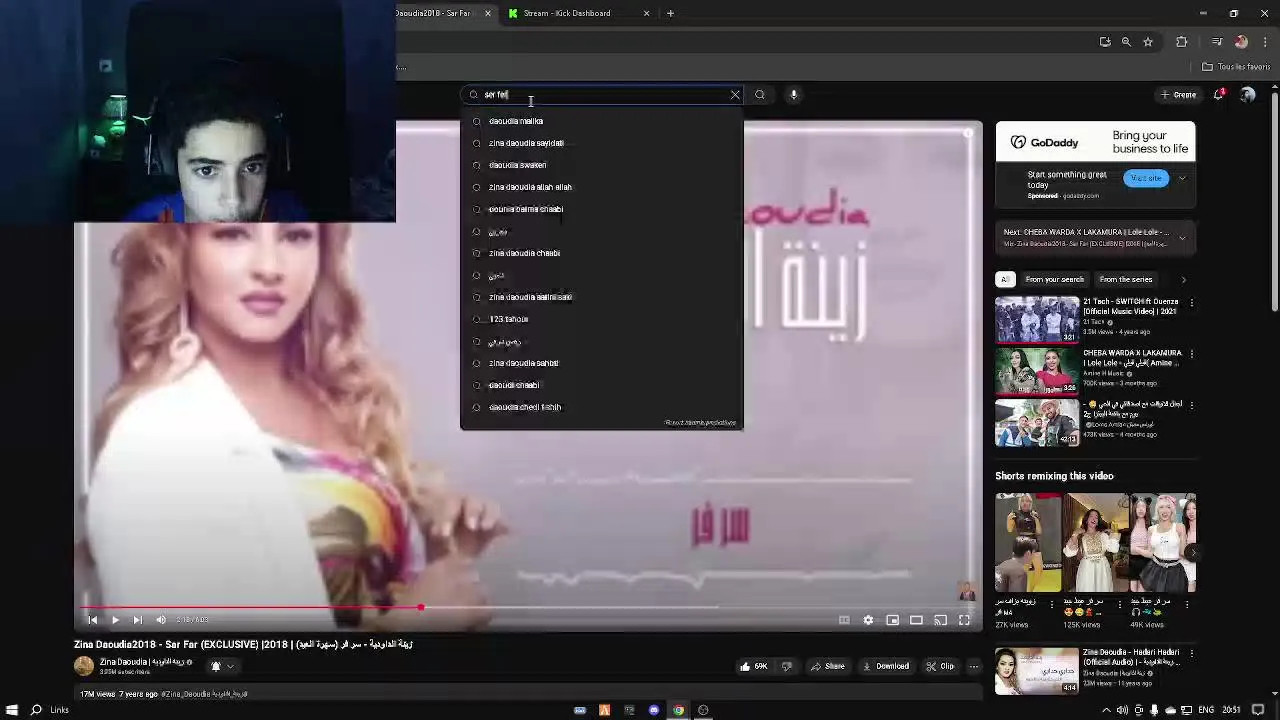Click the Clip button
This screenshot has height=720, width=1280.
click(x=940, y=666)
